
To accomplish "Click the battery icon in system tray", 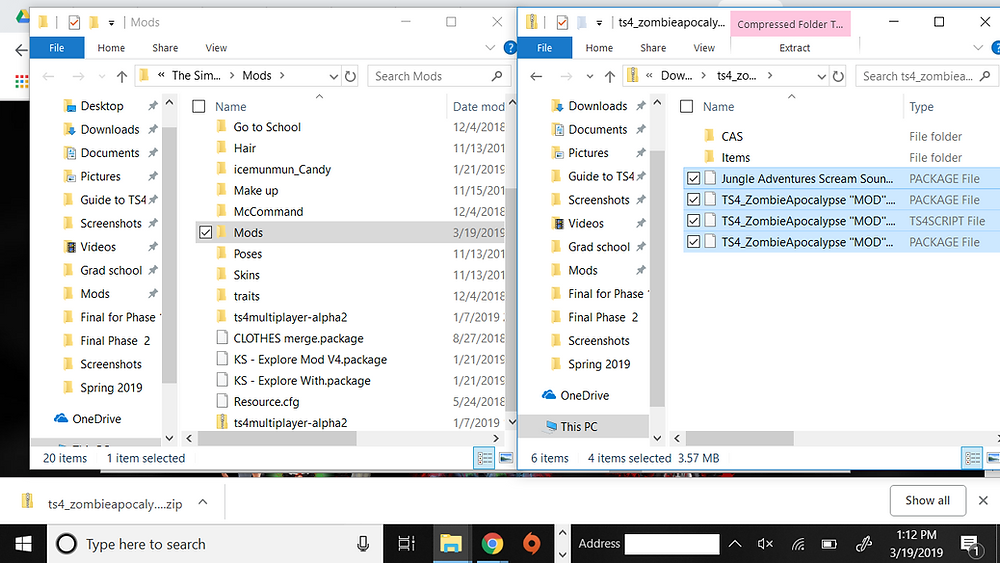I will [x=829, y=544].
